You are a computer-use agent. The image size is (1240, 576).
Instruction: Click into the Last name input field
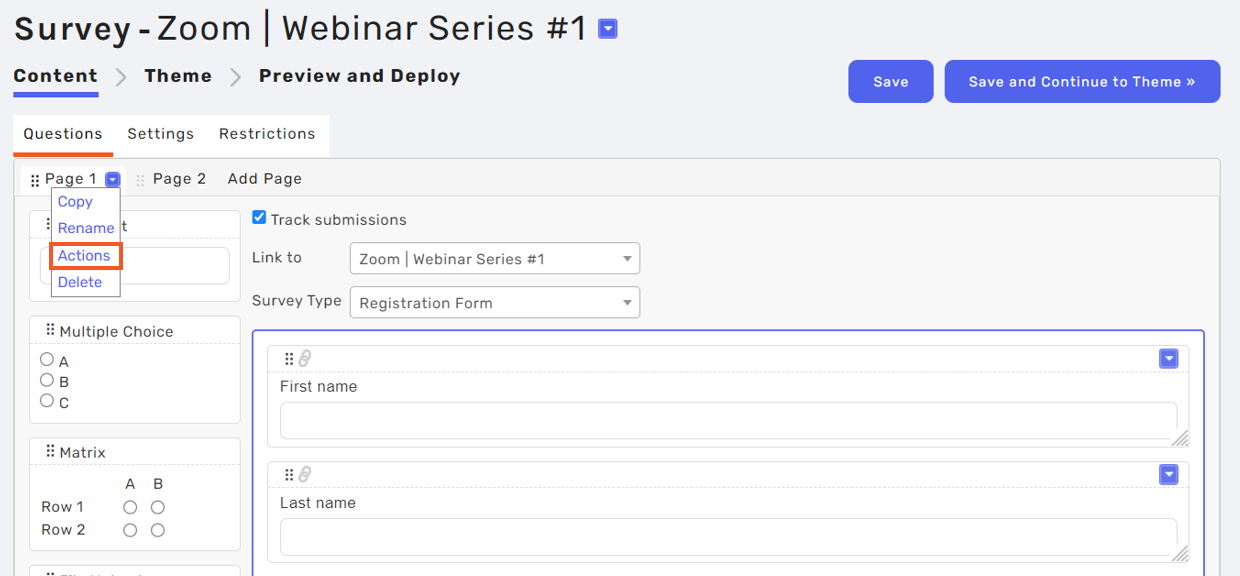728,537
